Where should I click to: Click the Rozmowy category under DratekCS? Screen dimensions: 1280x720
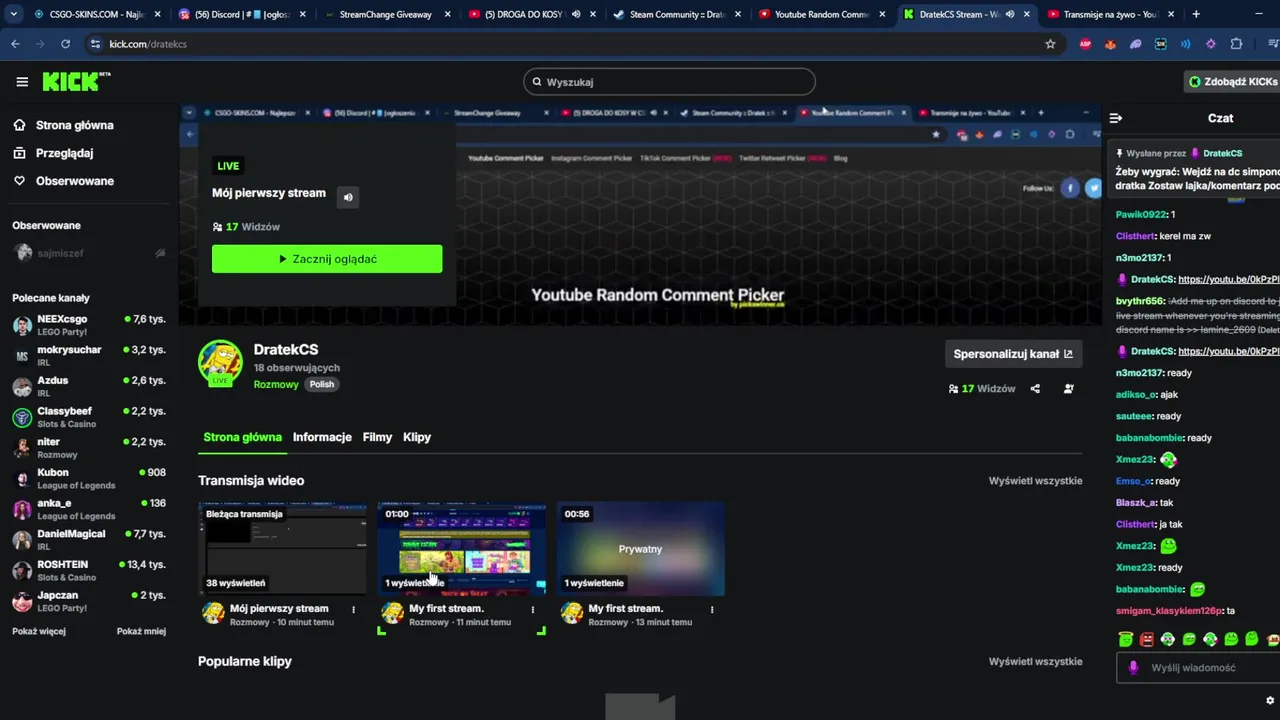pyautogui.click(x=277, y=385)
